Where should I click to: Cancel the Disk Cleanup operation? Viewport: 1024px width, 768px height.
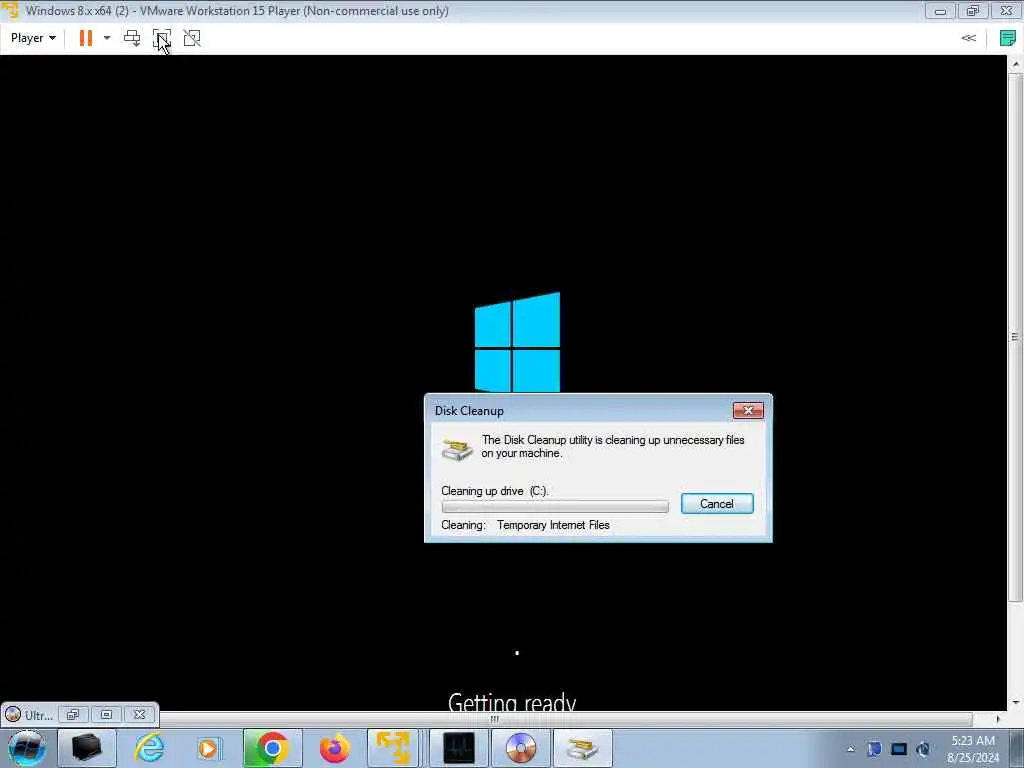[x=716, y=504]
